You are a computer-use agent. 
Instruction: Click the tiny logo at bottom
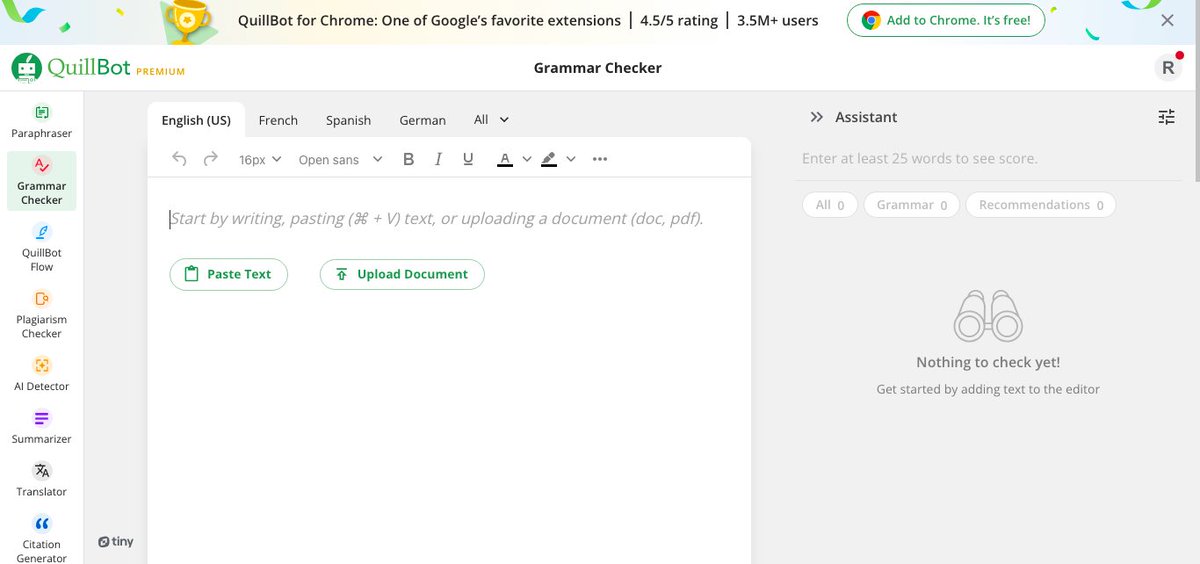(x=115, y=542)
